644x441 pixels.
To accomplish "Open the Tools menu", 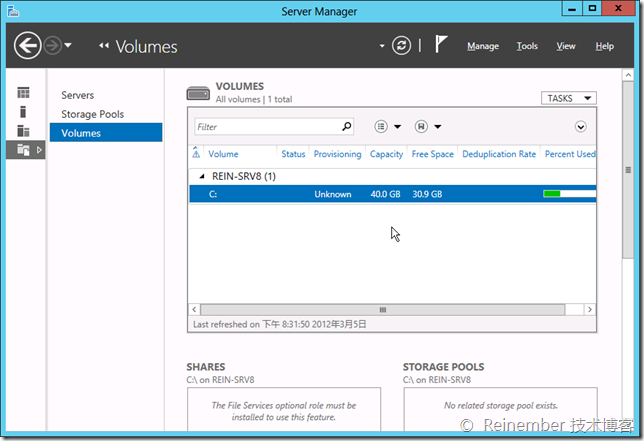I will point(527,46).
